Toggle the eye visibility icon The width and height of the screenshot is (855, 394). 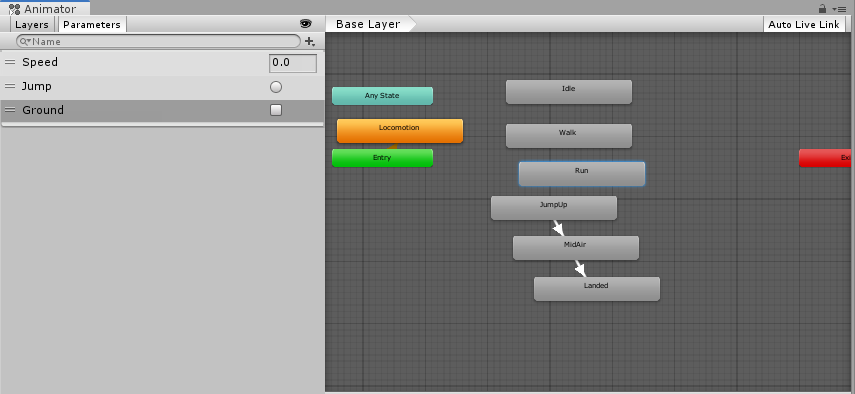305,24
